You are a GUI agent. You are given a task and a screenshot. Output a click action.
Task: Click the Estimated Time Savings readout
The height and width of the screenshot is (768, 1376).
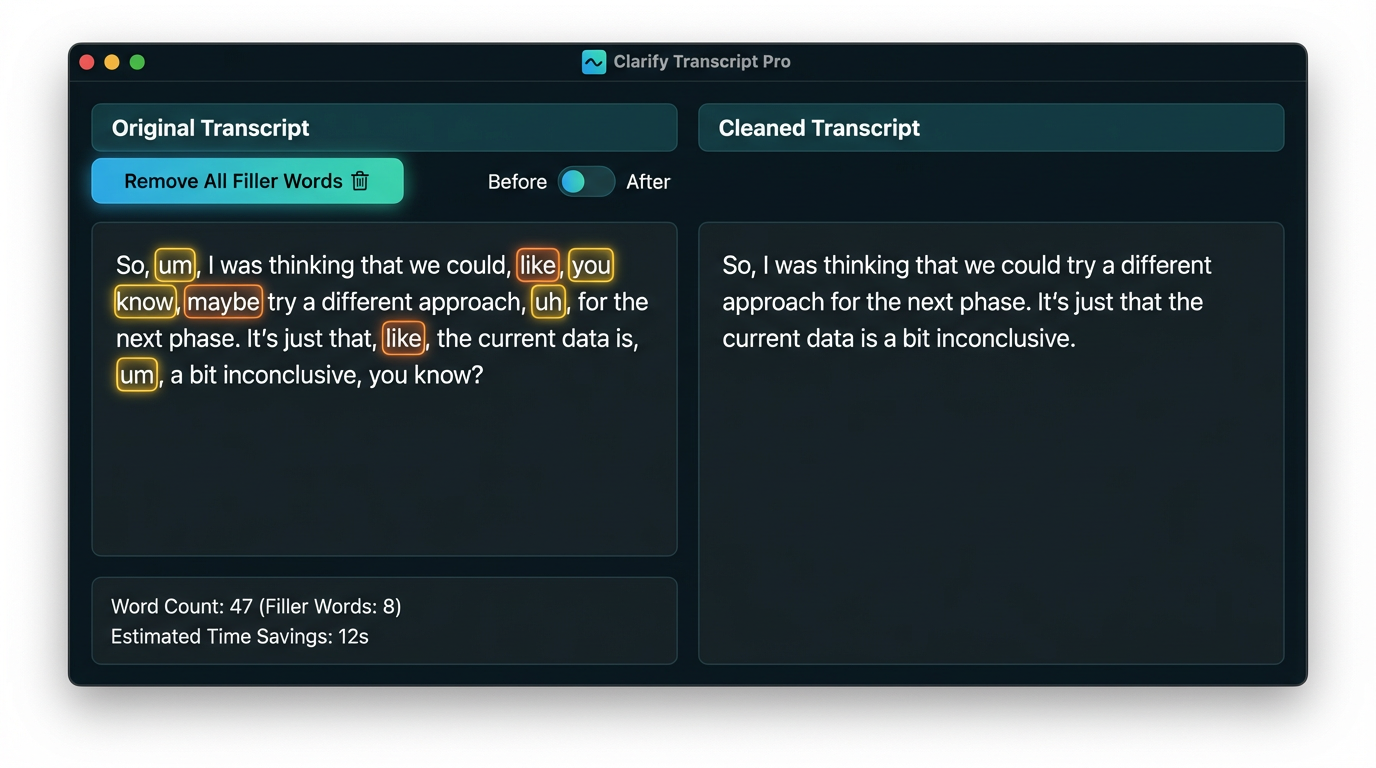(240, 637)
